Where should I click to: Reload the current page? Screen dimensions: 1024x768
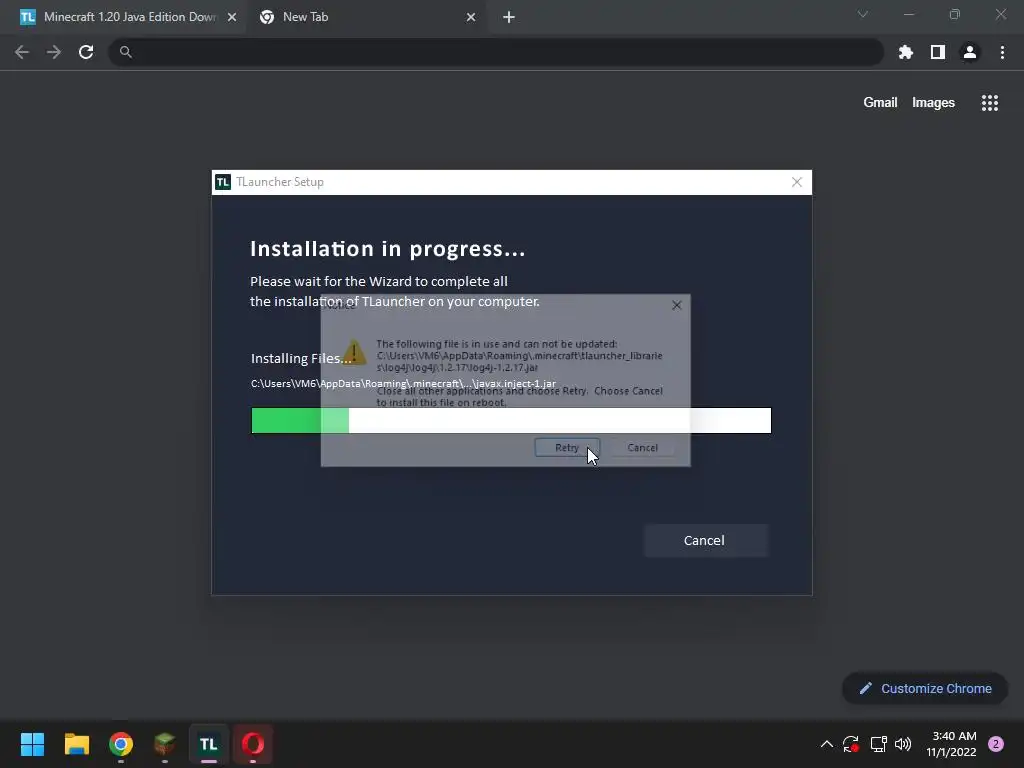click(86, 52)
